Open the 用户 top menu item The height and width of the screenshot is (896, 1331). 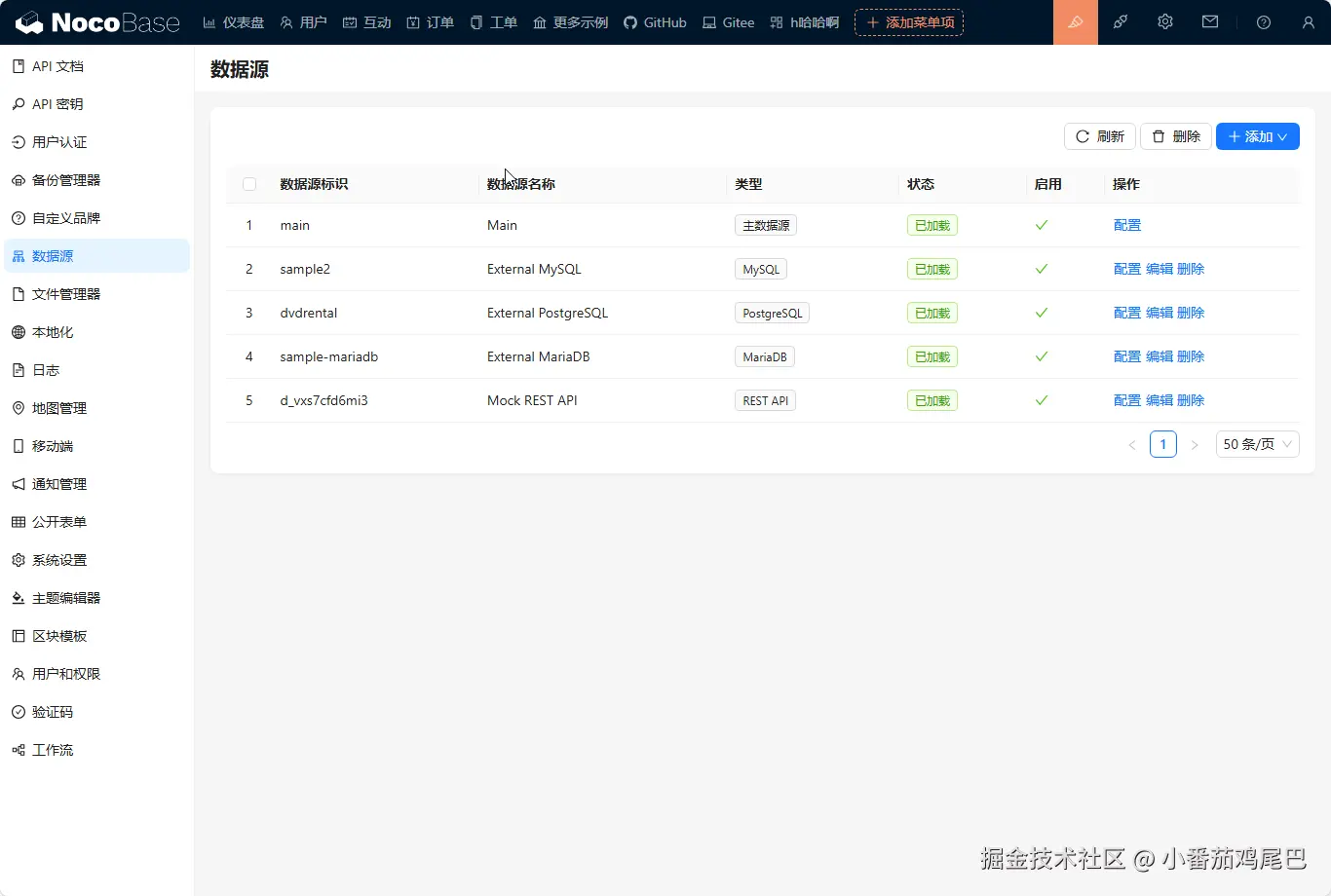click(303, 22)
